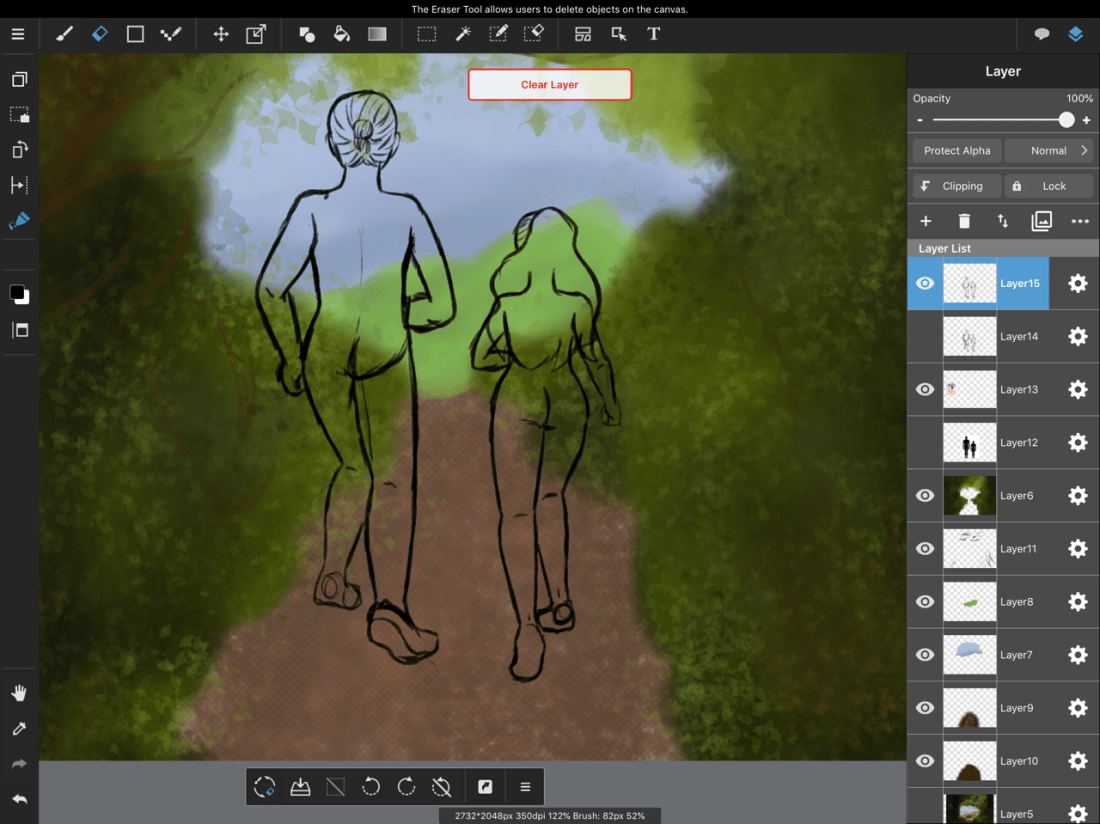This screenshot has height=824, width=1100.
Task: Select the Bucket fill tool
Action: (x=341, y=34)
